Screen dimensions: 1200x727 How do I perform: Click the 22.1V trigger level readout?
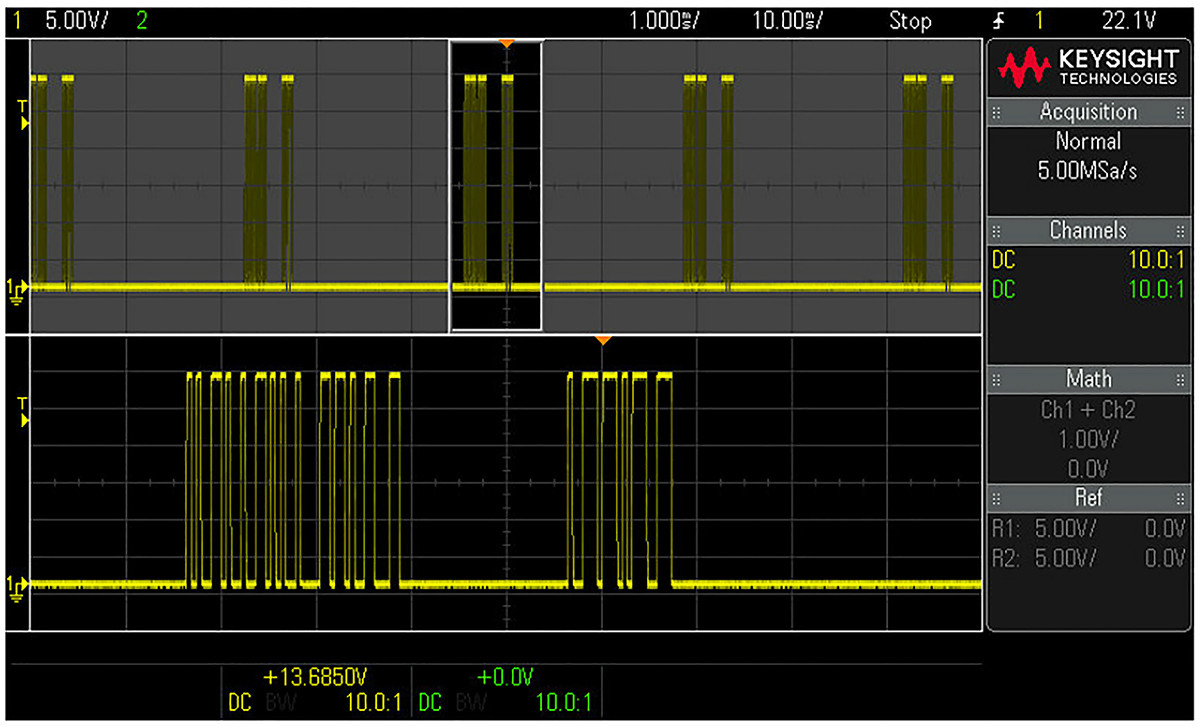click(1146, 21)
